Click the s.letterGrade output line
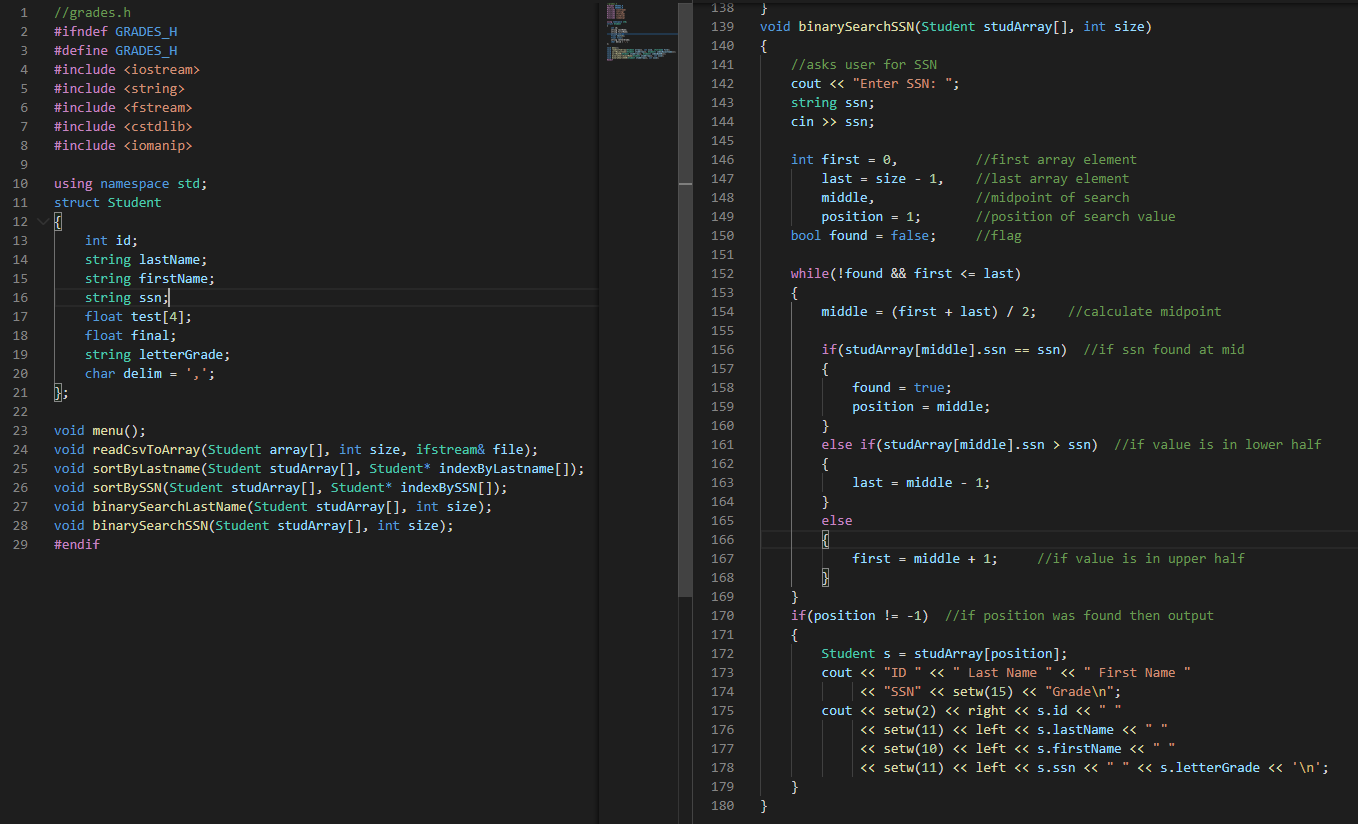Screen dimensions: 1358x824 (1094, 767)
